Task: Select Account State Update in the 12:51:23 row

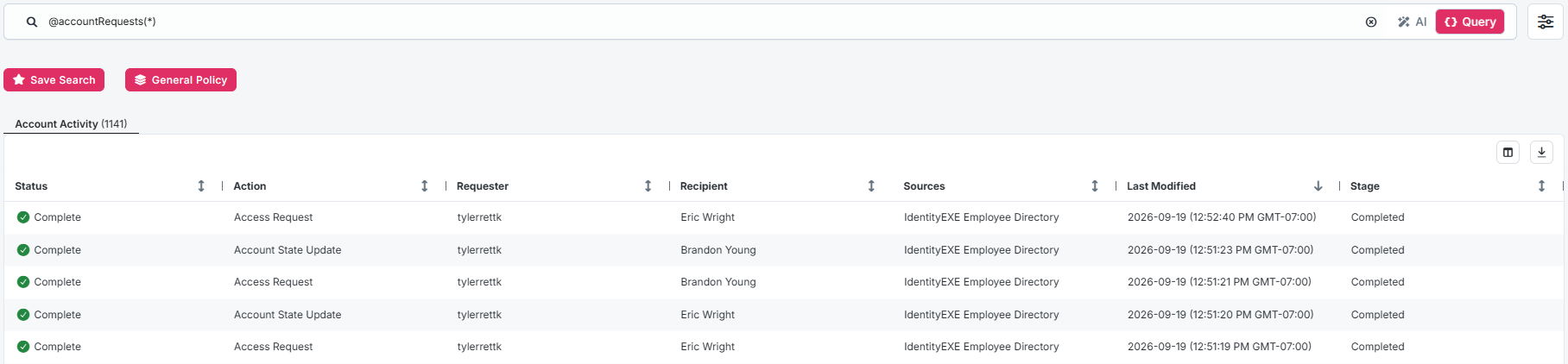Action: point(288,250)
